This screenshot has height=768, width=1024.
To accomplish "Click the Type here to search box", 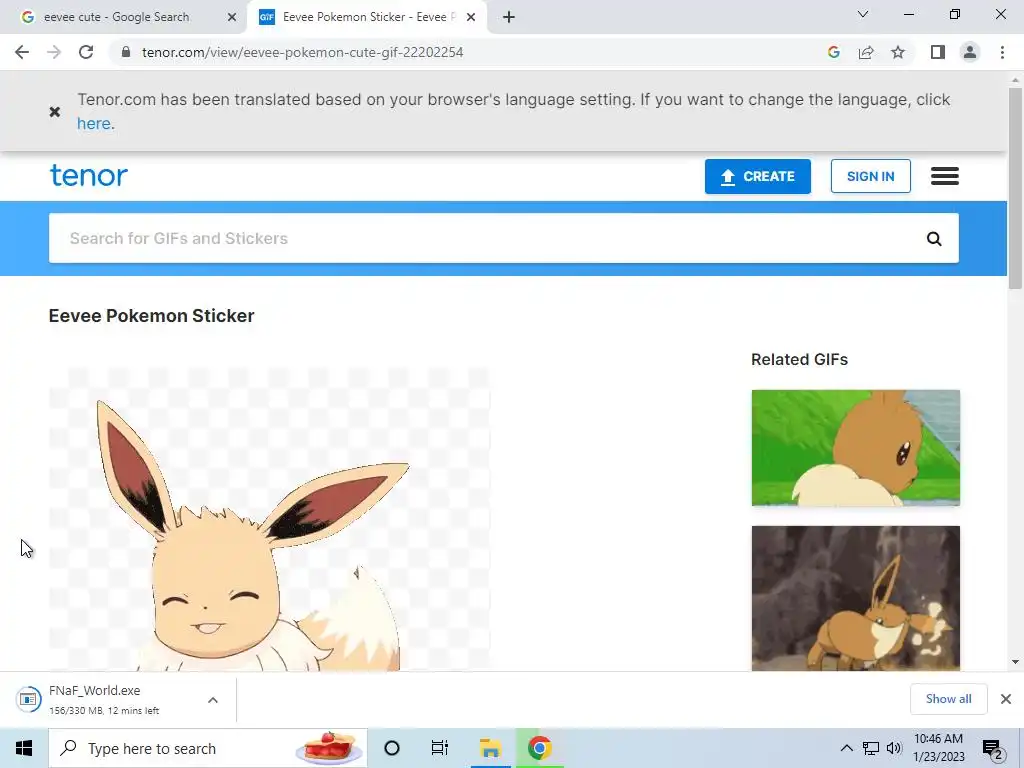I will click(x=208, y=748).
